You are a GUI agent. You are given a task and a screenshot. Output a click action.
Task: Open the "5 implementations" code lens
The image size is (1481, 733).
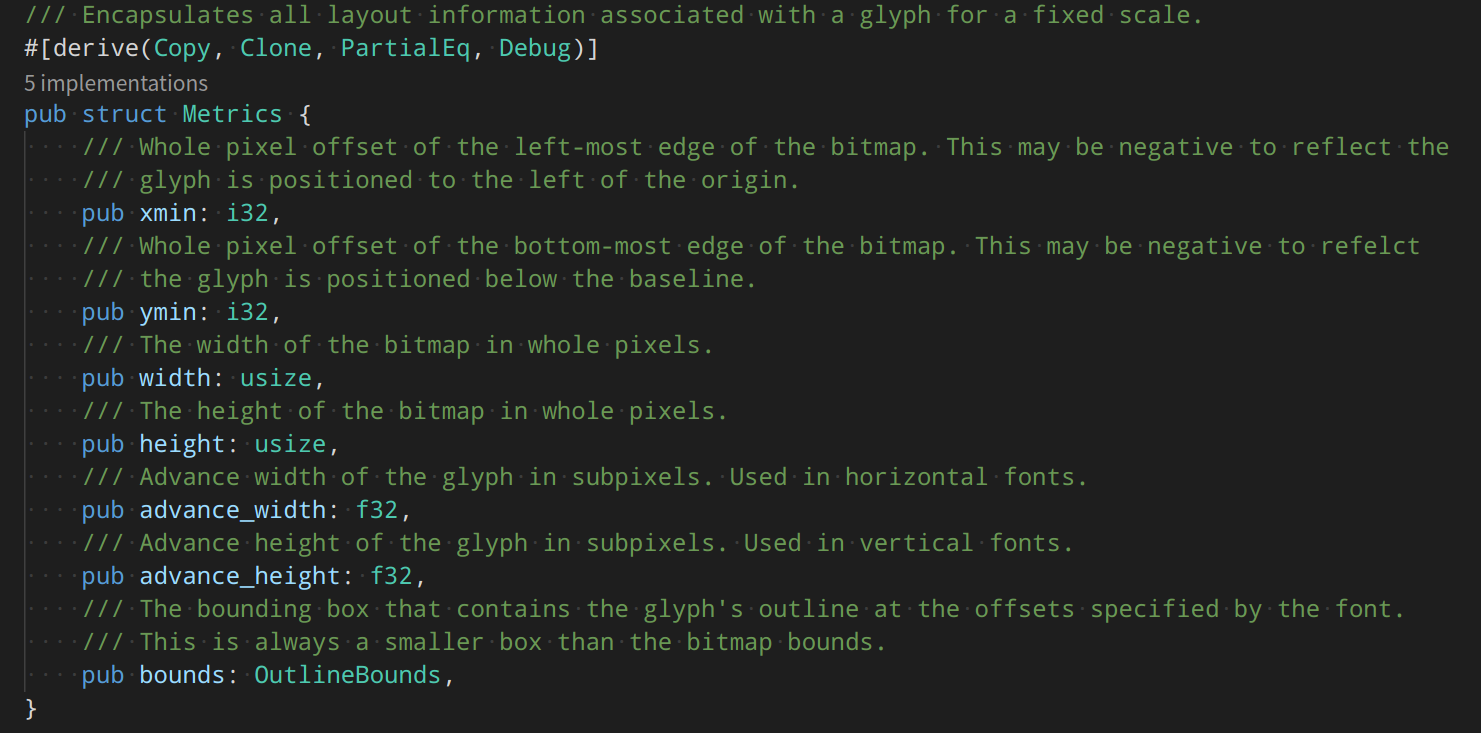point(116,83)
